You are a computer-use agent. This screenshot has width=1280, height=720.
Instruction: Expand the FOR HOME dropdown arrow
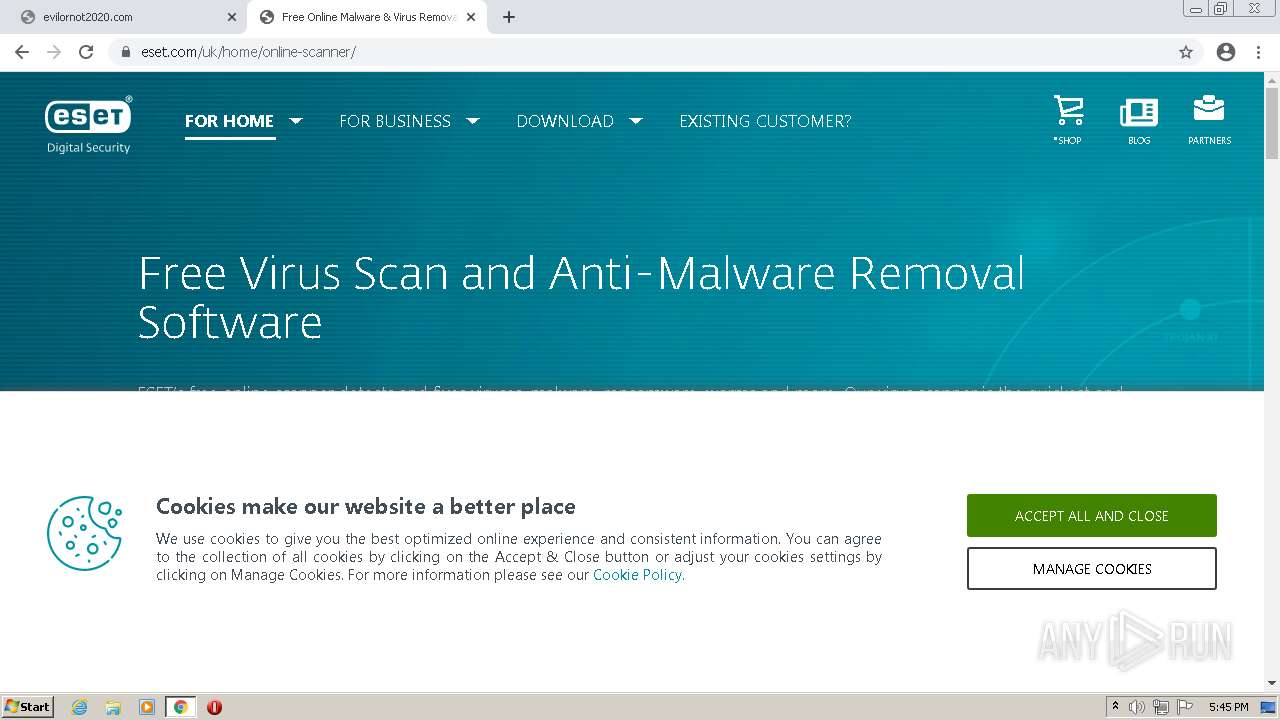coord(296,121)
